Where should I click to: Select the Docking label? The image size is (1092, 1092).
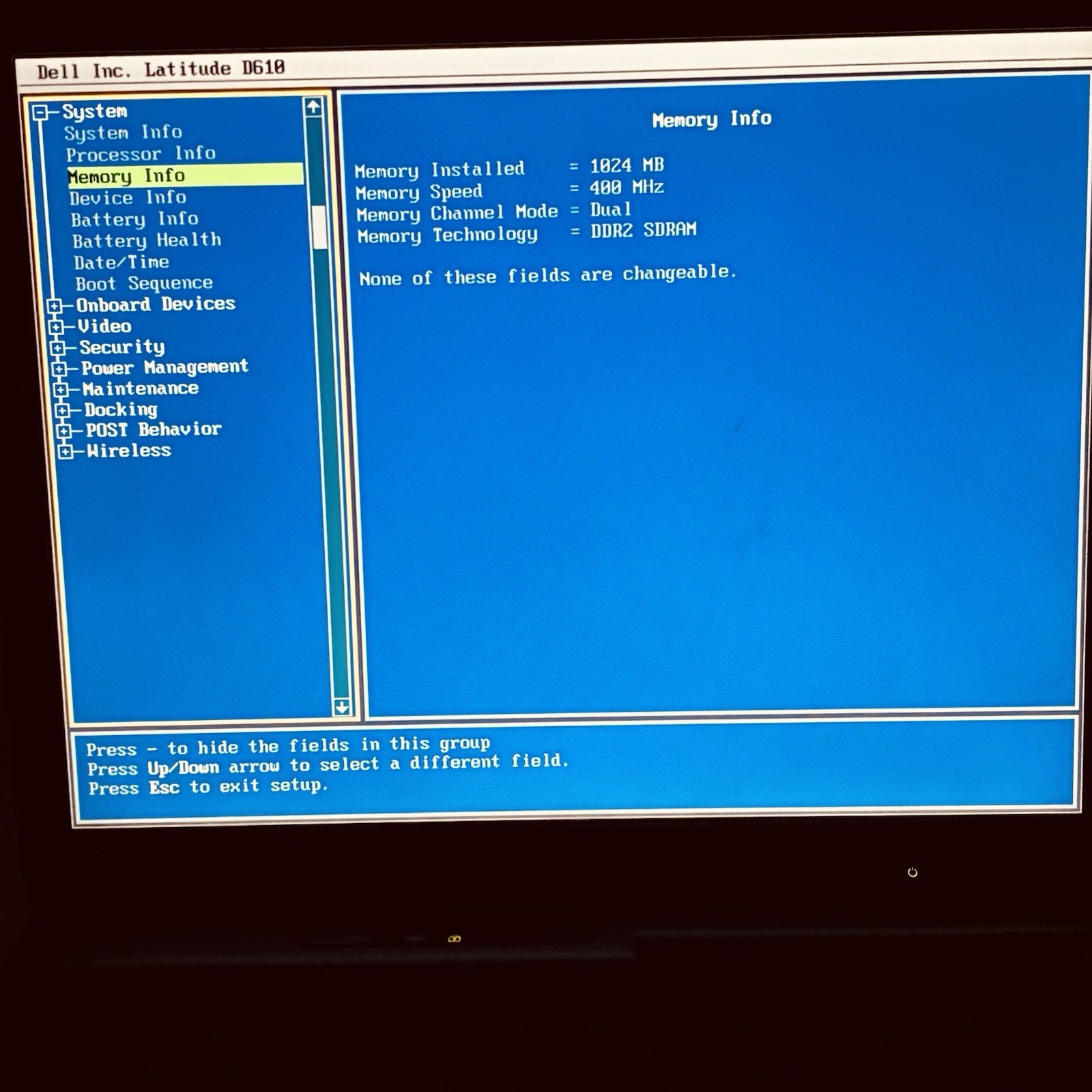(121, 409)
